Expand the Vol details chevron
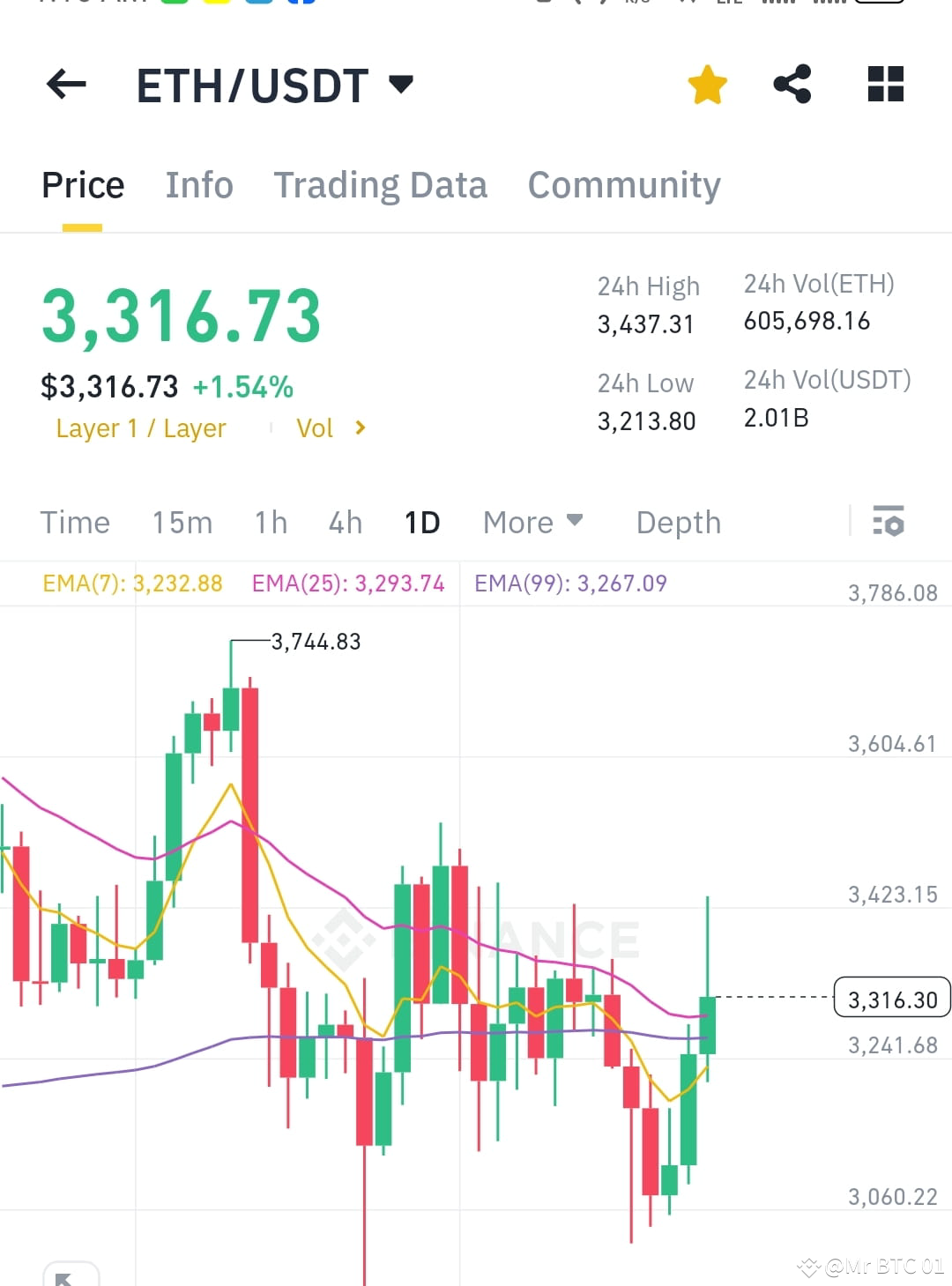The image size is (952, 1286). 360,428
